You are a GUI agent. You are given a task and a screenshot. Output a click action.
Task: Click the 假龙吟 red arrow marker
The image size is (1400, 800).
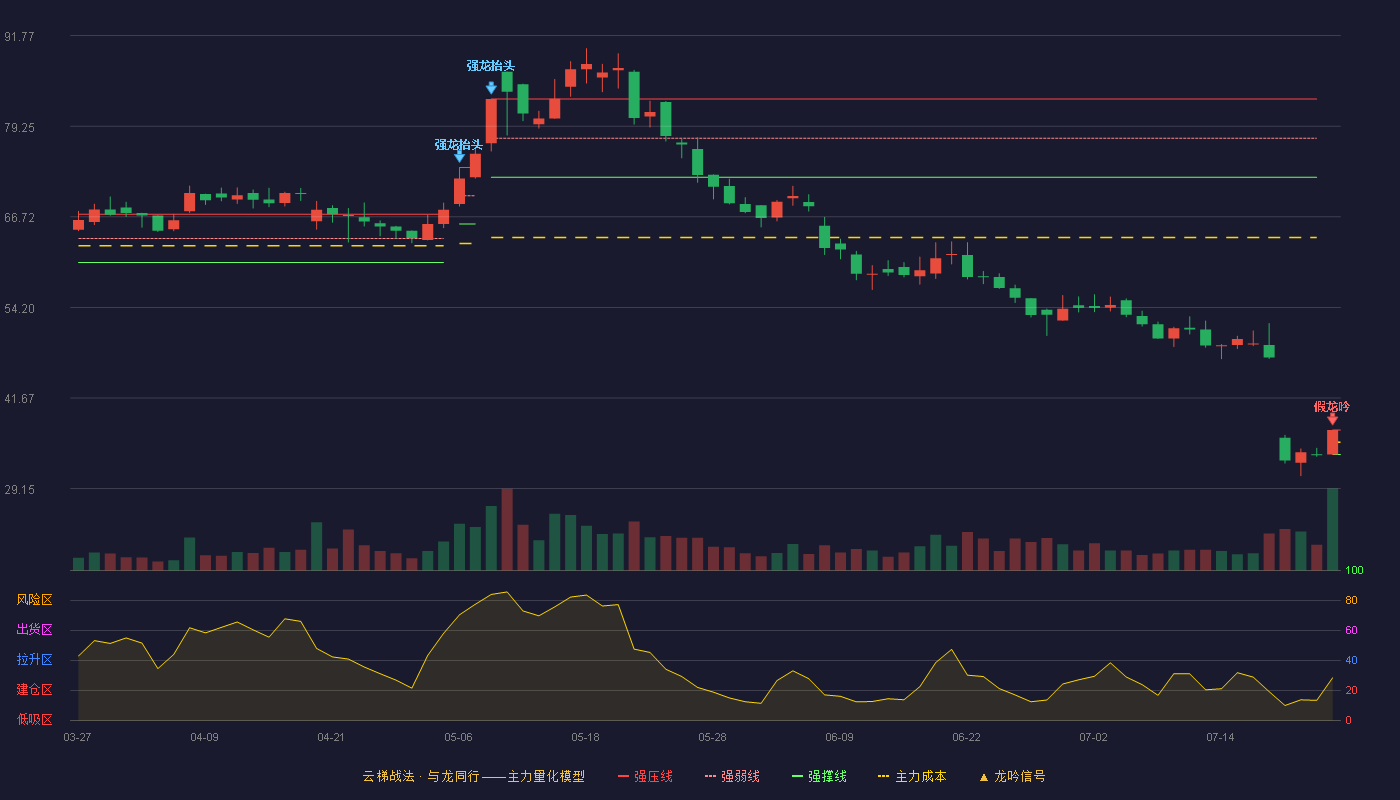tap(1332, 420)
